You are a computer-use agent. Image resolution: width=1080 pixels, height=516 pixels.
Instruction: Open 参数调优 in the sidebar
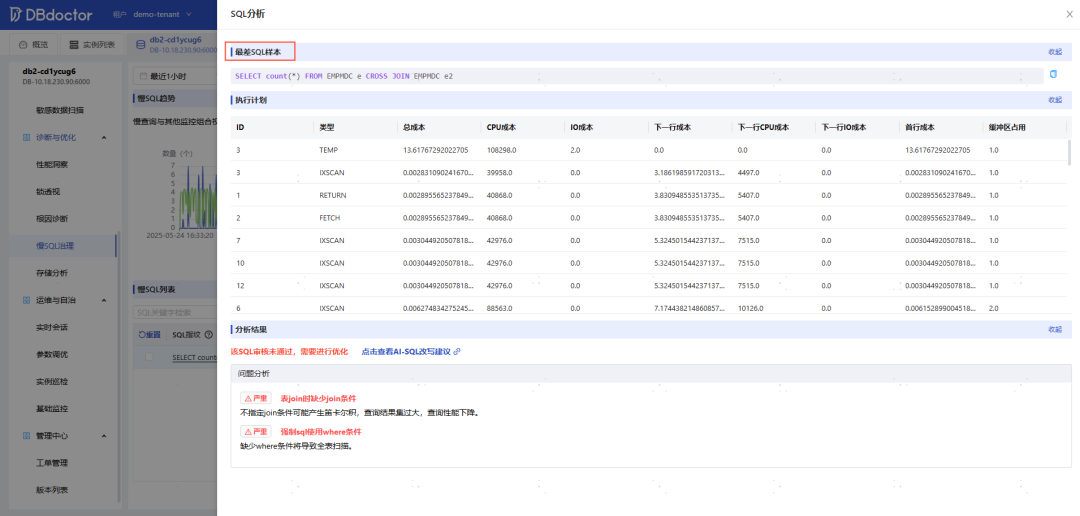coord(52,354)
